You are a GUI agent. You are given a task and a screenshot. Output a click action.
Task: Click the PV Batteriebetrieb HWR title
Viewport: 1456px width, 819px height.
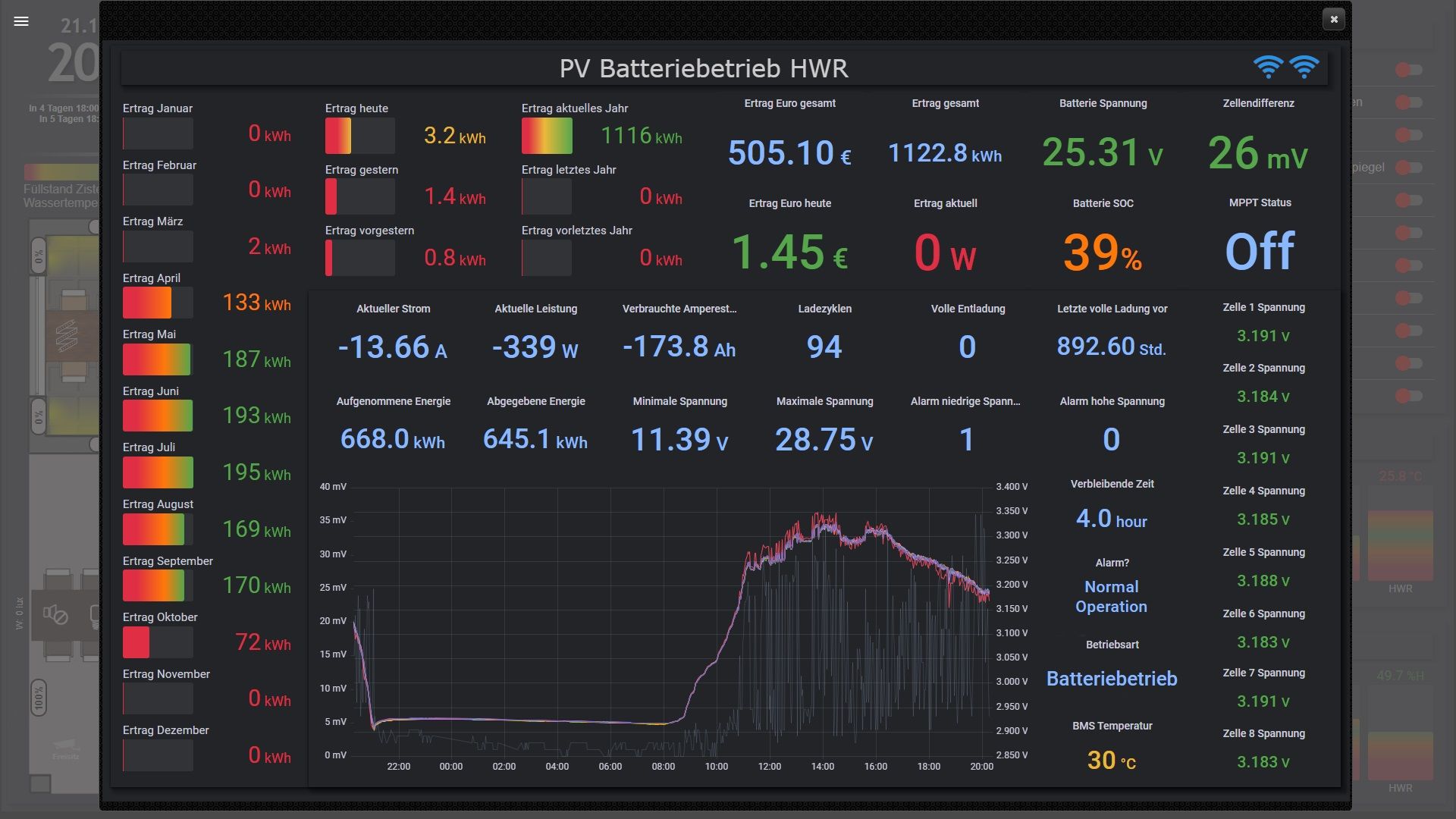tap(704, 68)
